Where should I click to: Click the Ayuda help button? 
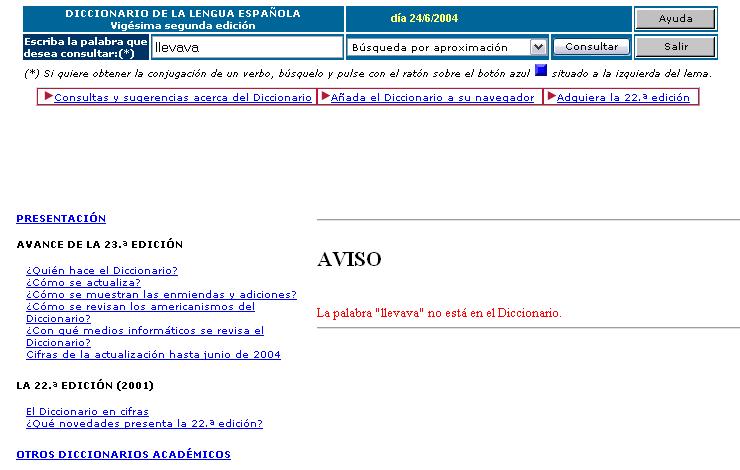click(675, 19)
